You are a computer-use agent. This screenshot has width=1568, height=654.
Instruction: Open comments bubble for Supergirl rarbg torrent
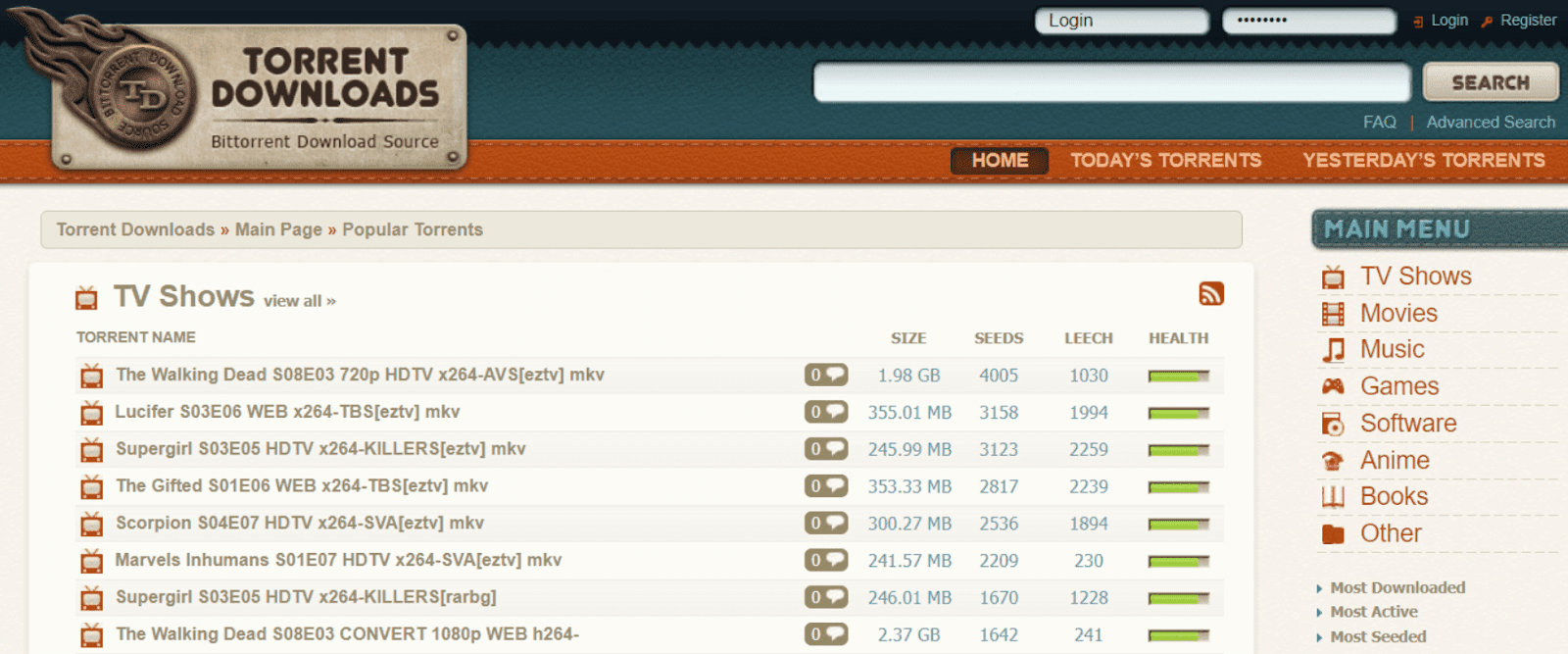pyautogui.click(x=826, y=597)
